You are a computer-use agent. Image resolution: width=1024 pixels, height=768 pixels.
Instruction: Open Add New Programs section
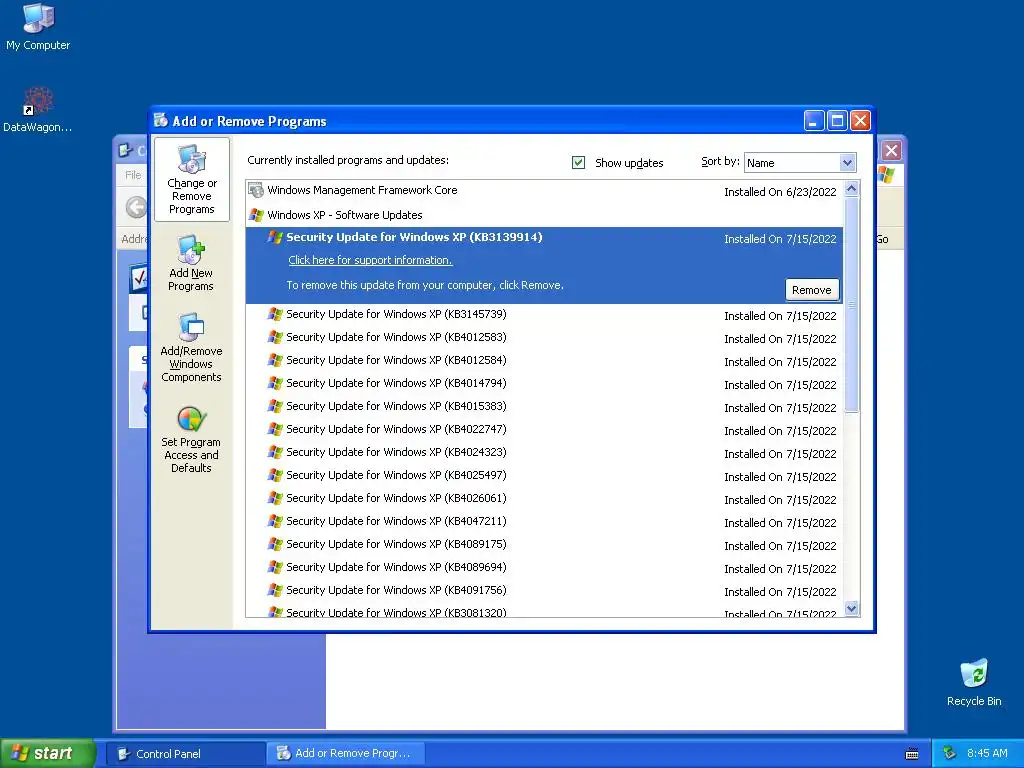pos(191,263)
